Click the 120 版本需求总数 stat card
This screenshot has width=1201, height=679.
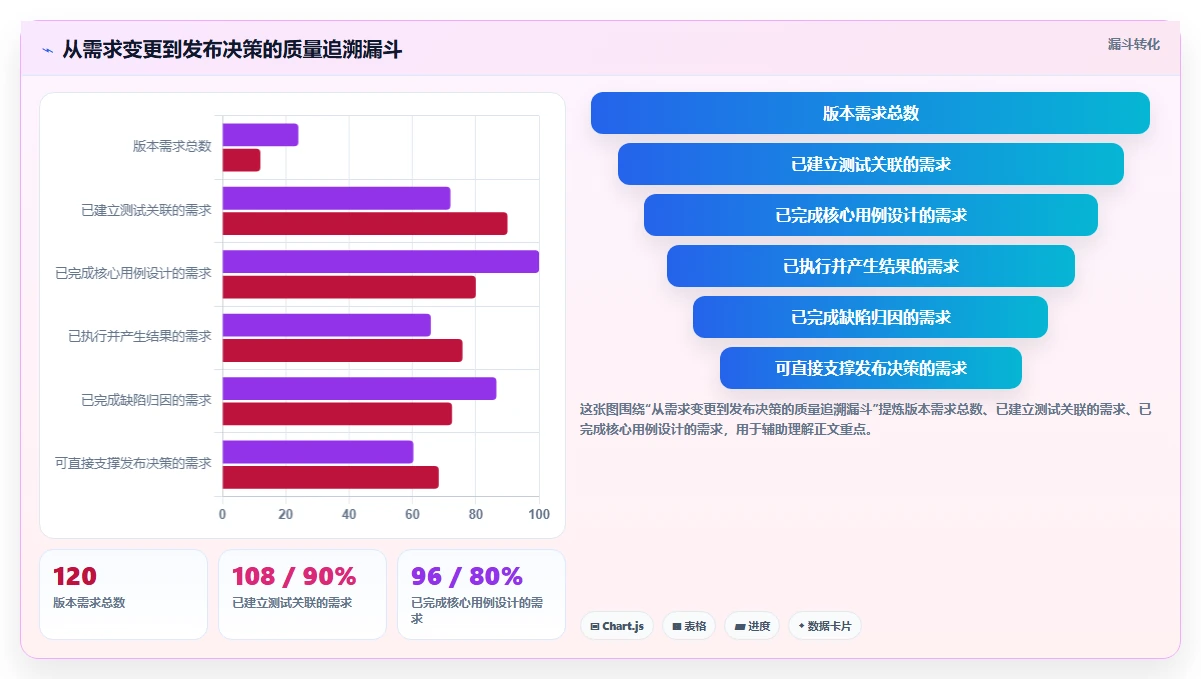click(123, 594)
